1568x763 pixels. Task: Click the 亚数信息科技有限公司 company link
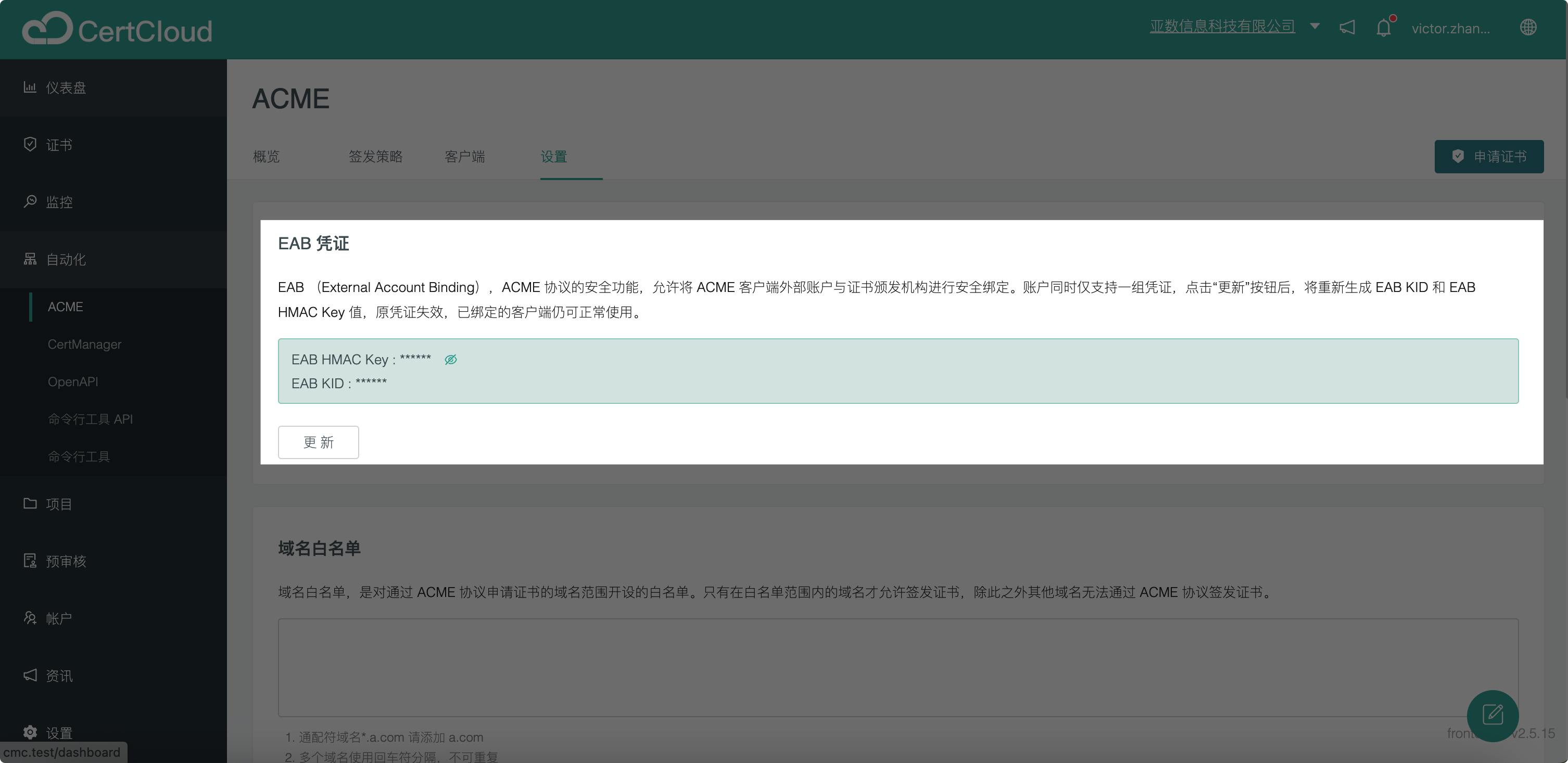[1222, 26]
